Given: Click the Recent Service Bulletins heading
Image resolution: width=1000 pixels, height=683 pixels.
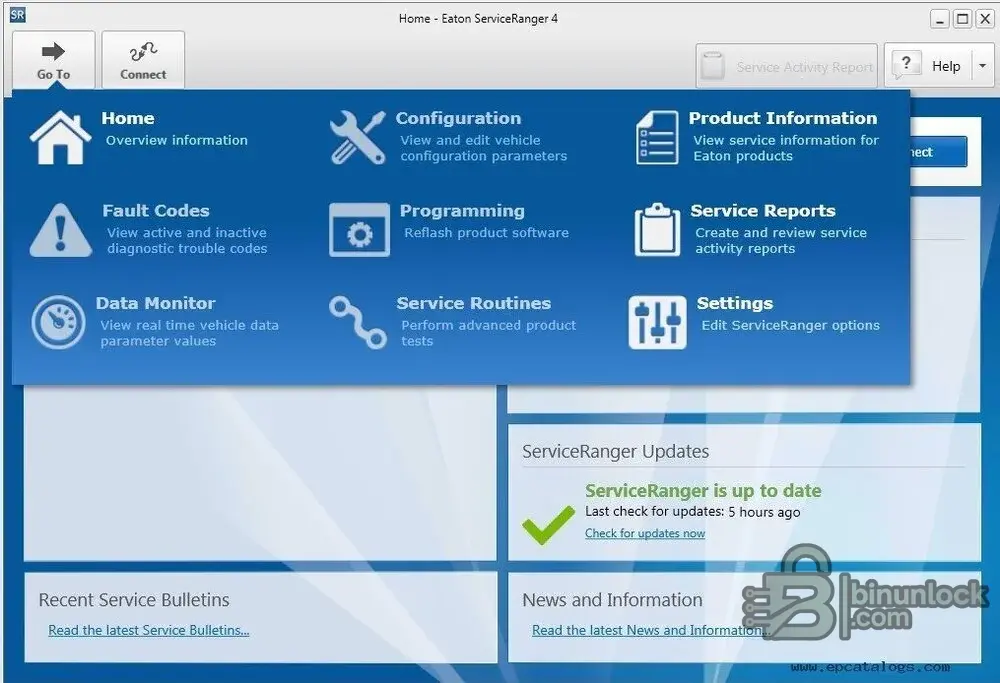Looking at the screenshot, I should click(134, 599).
